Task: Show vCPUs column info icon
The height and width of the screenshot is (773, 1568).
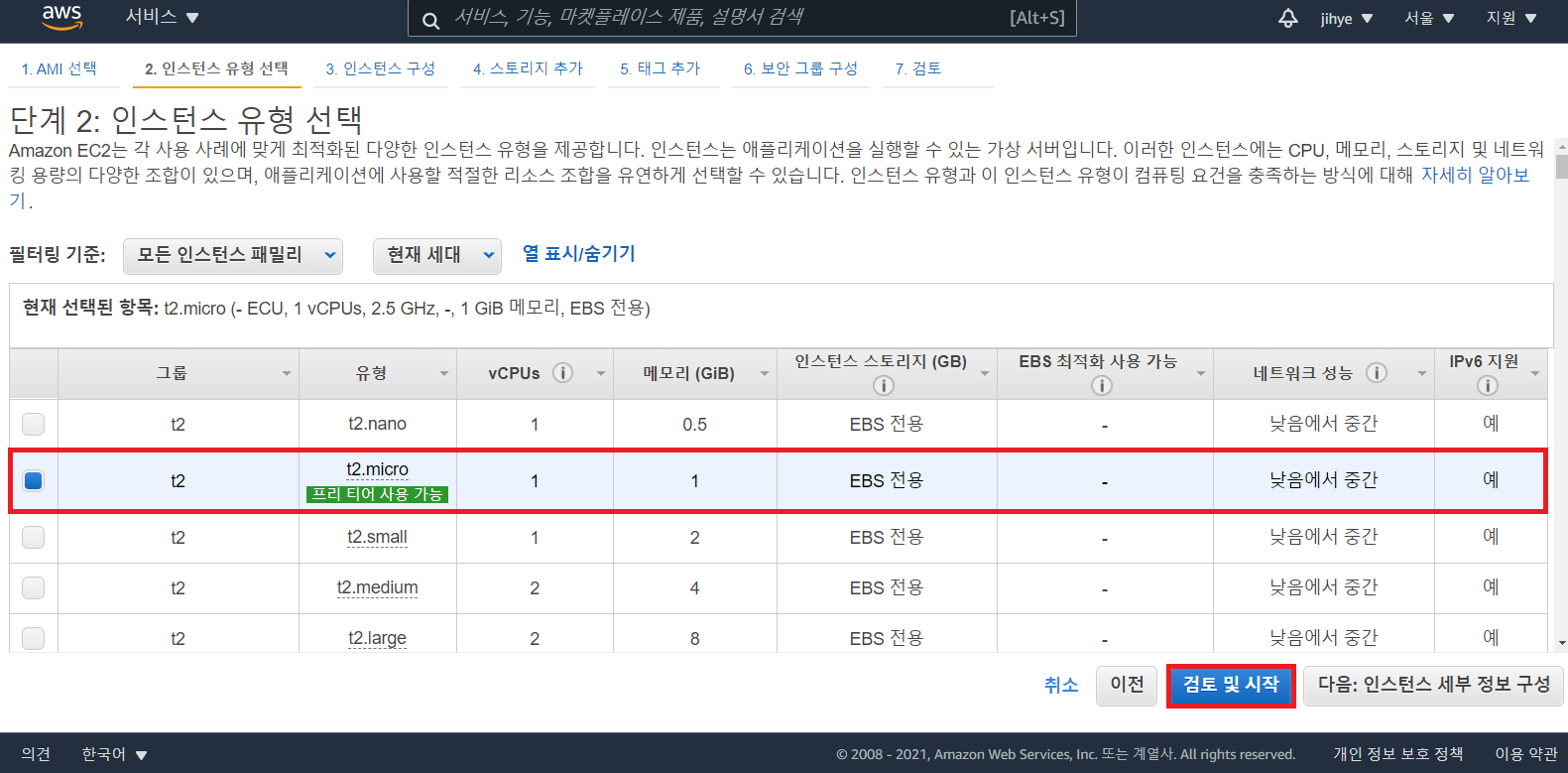Action: tap(563, 373)
